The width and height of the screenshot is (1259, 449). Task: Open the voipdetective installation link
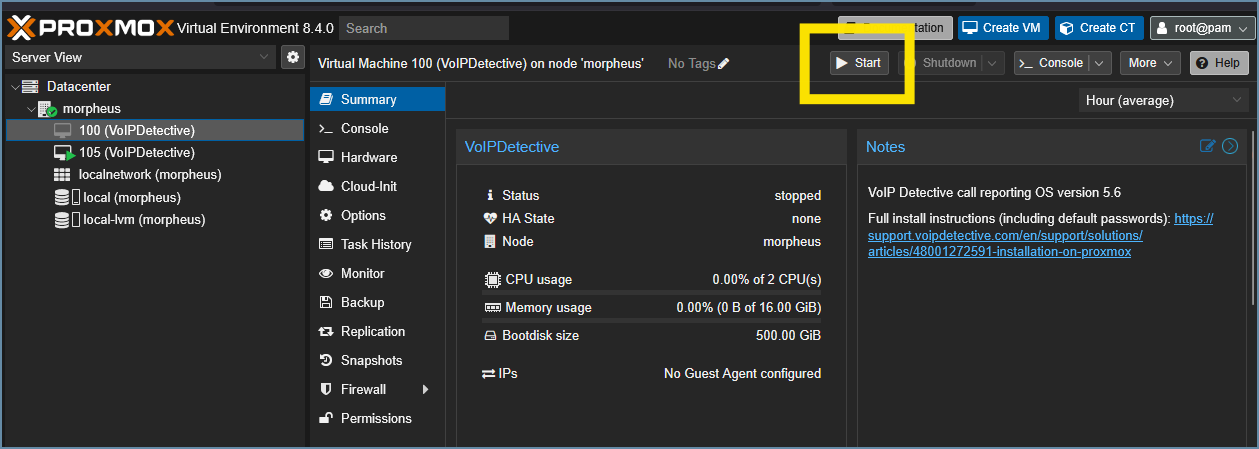(x=1041, y=235)
